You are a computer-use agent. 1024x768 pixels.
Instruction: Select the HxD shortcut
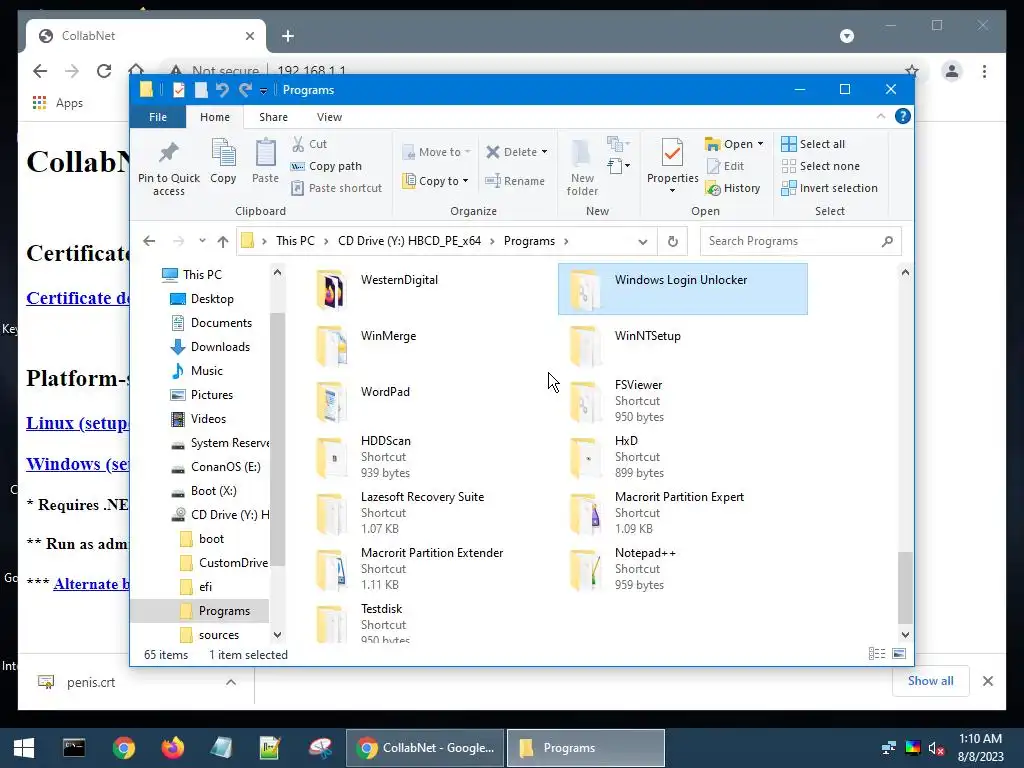682,457
